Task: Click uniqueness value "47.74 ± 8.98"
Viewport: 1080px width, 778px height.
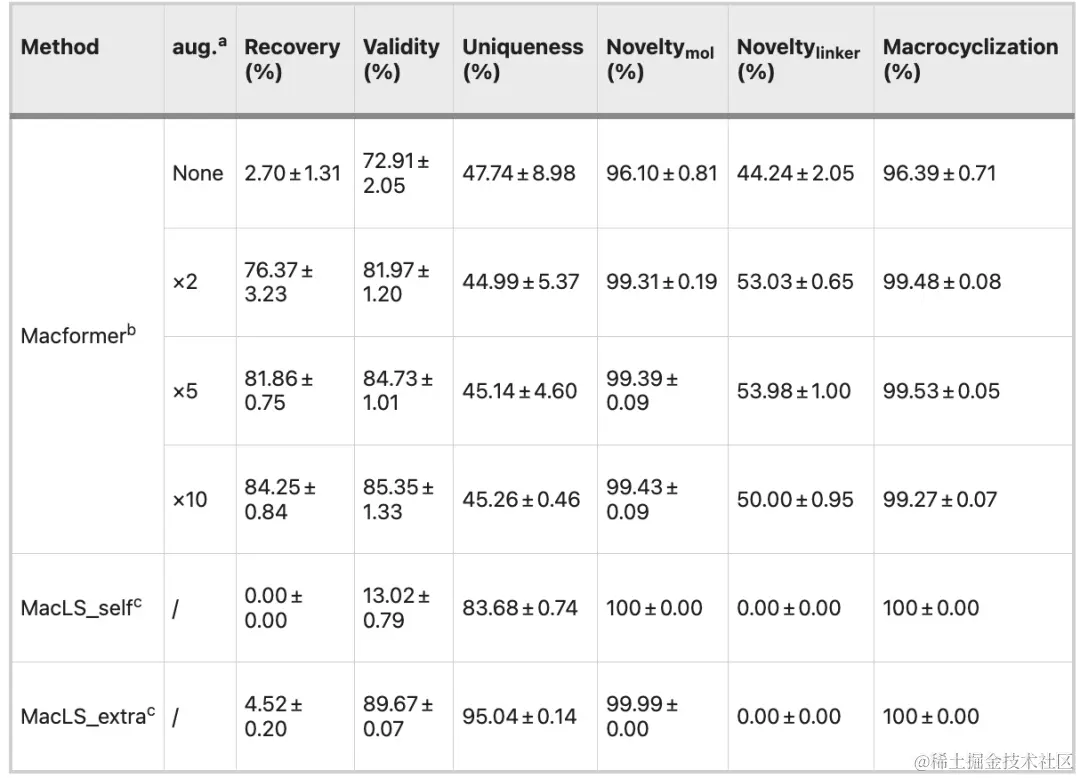Action: click(519, 173)
